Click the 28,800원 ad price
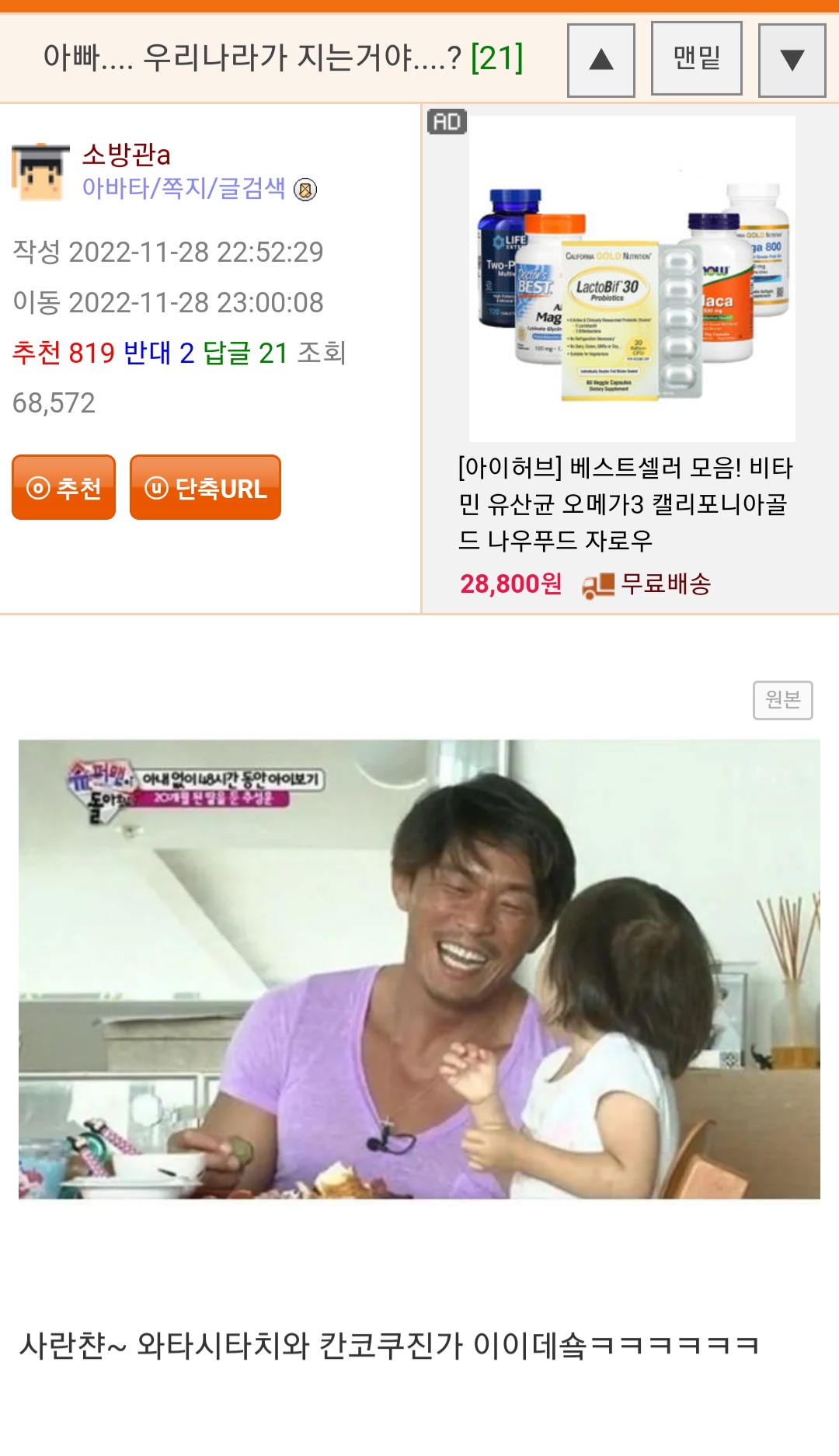 pyautogui.click(x=510, y=583)
